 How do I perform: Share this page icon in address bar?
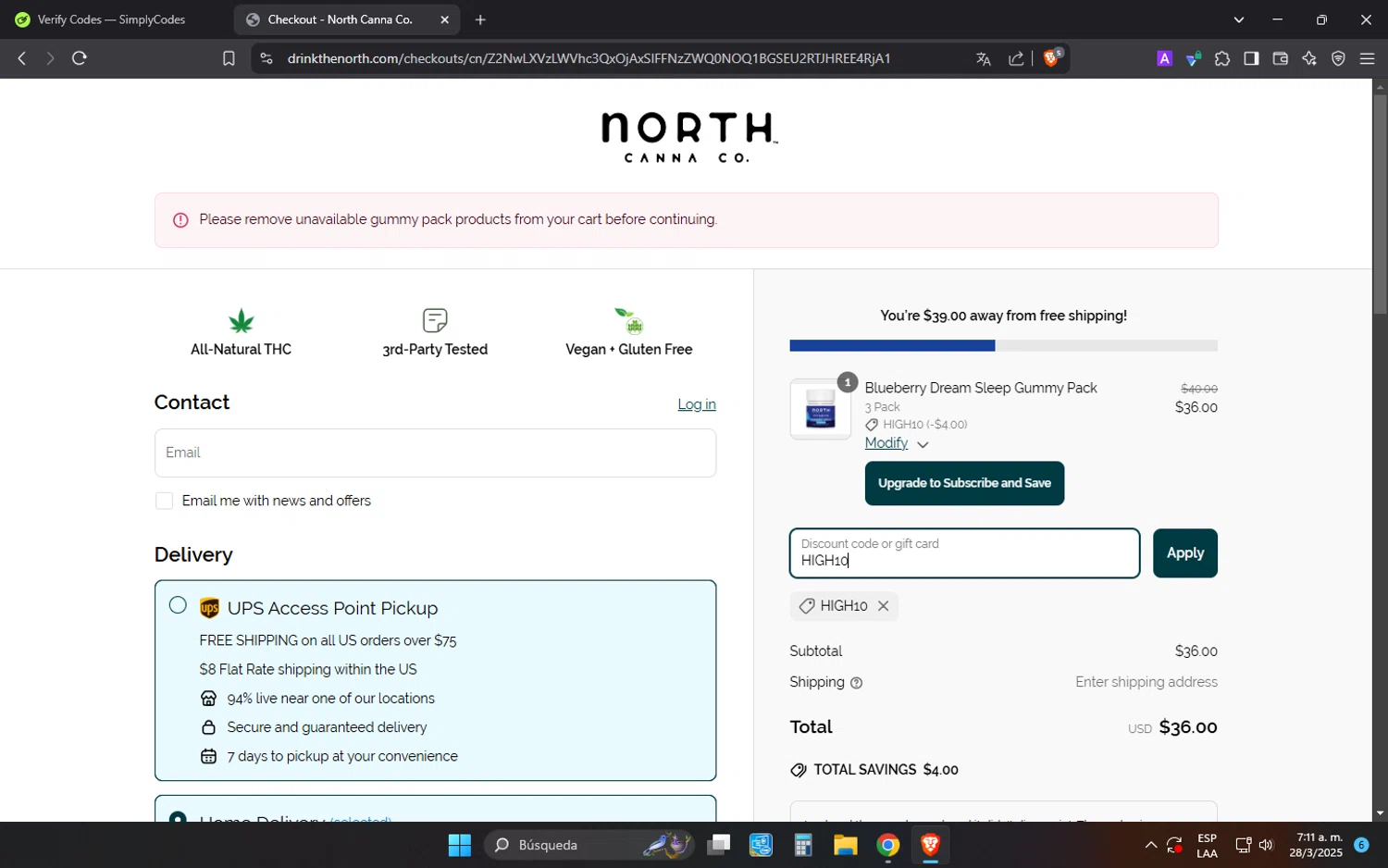[x=1016, y=58]
